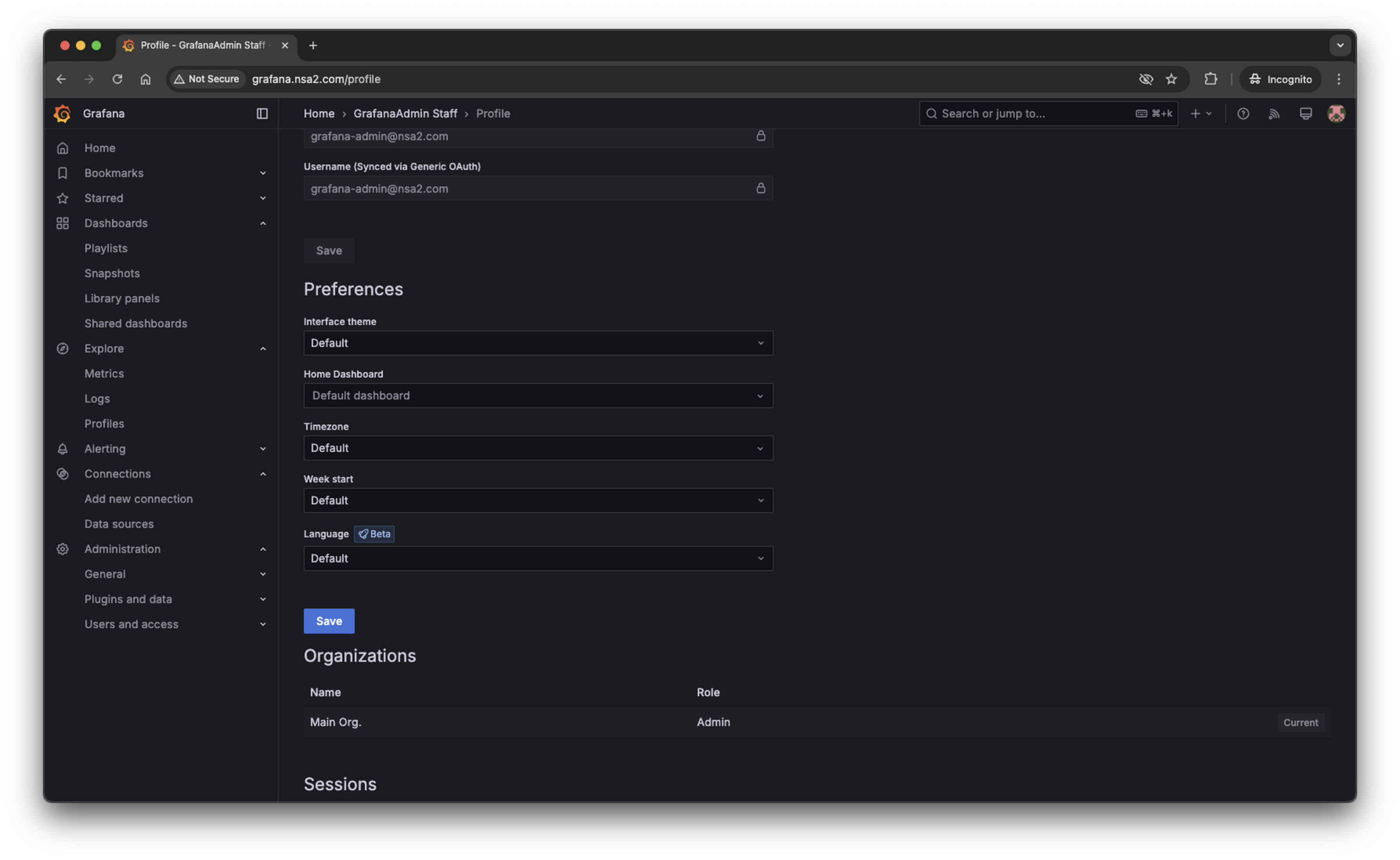The height and width of the screenshot is (860, 1400).
Task: Open Data sources in the sidebar
Action: click(x=119, y=524)
